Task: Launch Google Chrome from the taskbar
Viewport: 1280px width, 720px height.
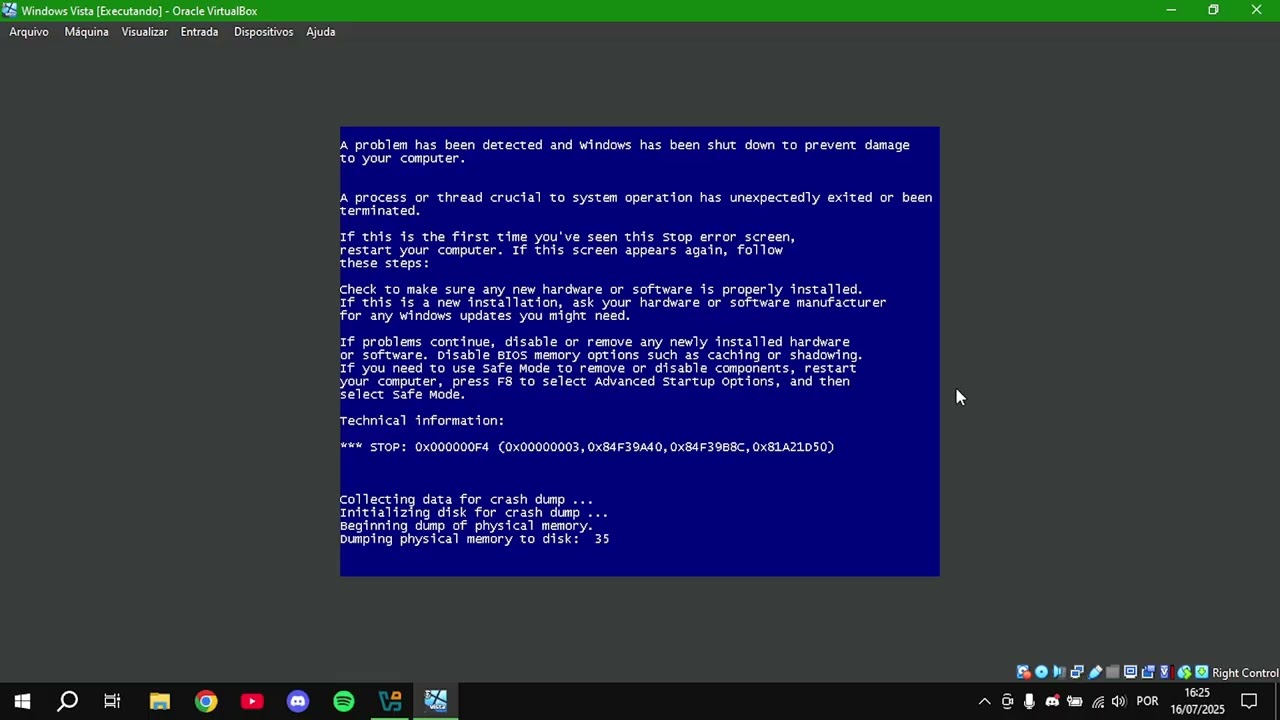Action: pyautogui.click(x=206, y=701)
